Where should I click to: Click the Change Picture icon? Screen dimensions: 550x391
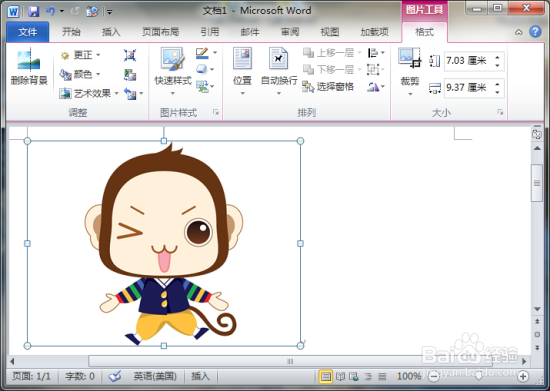pyautogui.click(x=130, y=74)
